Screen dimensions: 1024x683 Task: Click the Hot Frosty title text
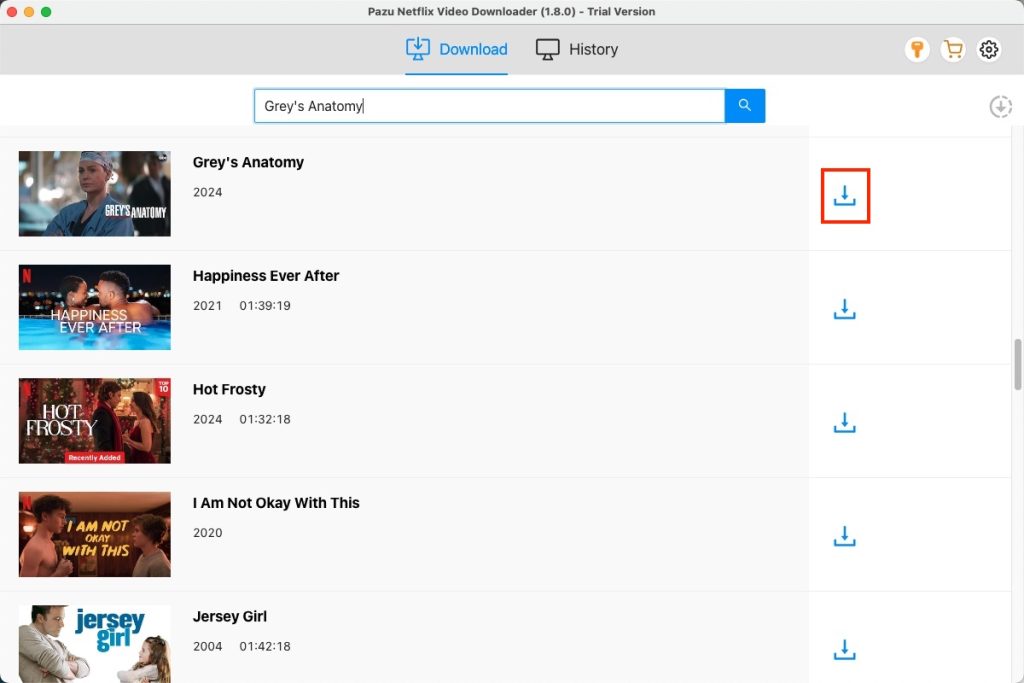229,390
